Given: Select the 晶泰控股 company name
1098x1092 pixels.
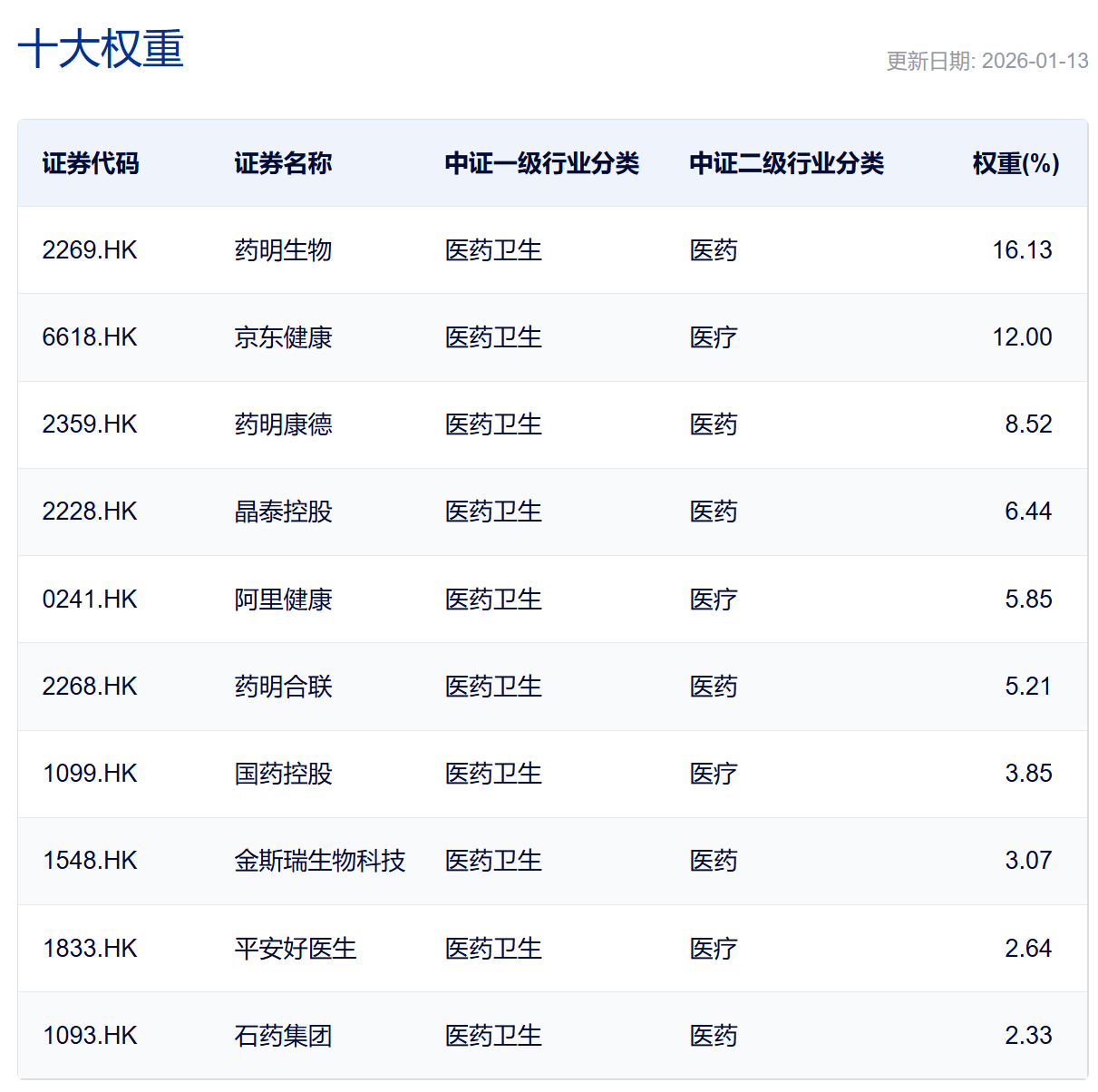Looking at the screenshot, I should coord(283,511).
